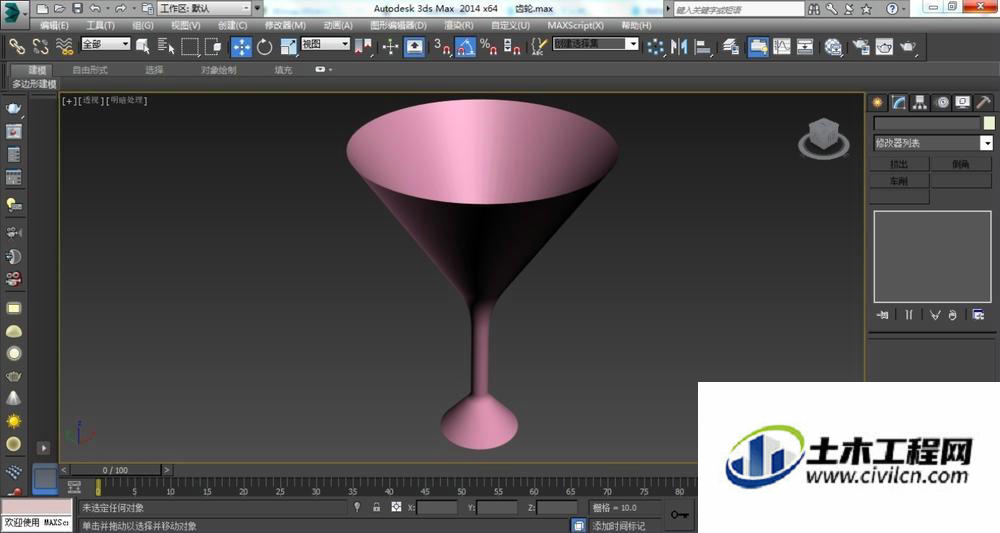
Task: Switch to the Motion command panel tab
Action: pyautogui.click(x=941, y=102)
